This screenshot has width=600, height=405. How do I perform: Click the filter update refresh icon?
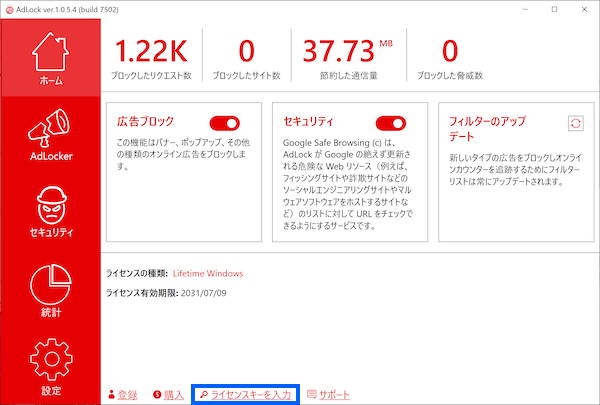(x=574, y=123)
